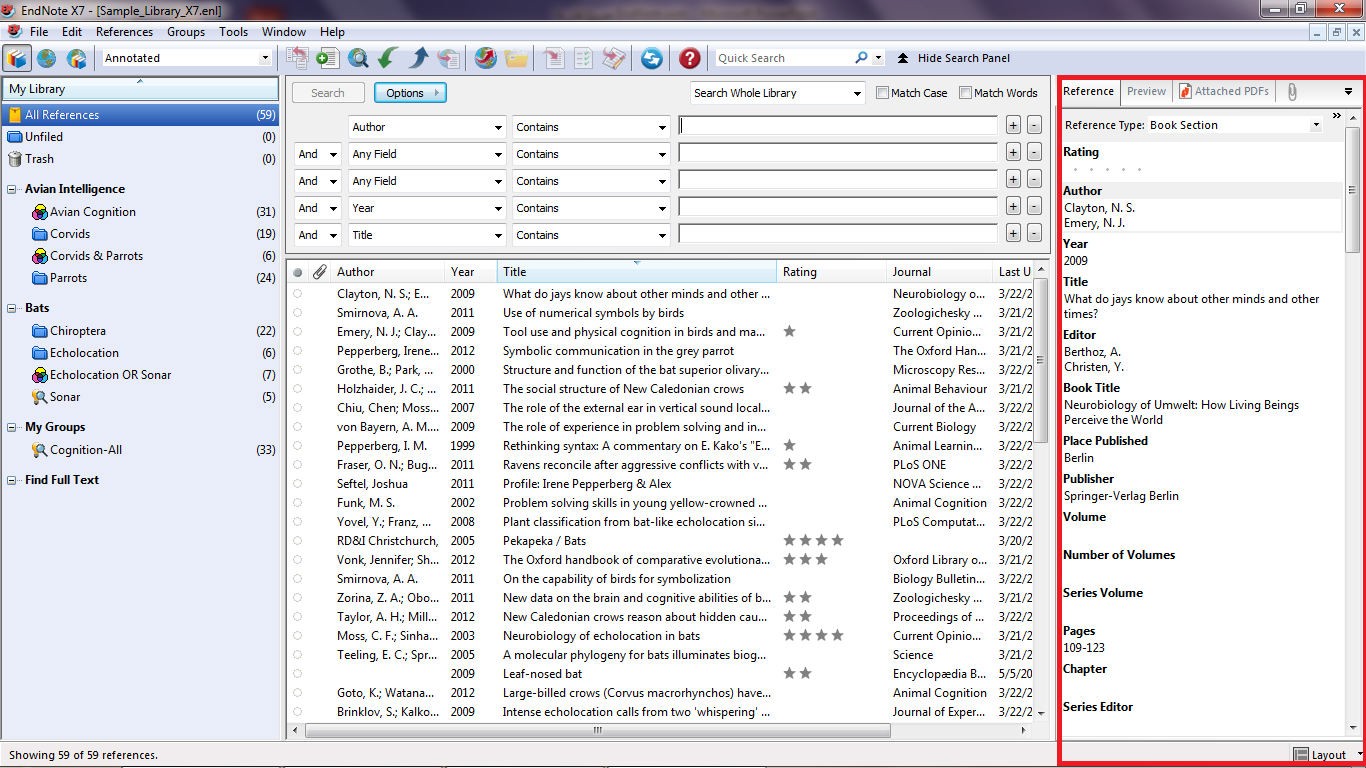Viewport: 1366px width, 768px height.
Task: Enable the Match Words checkbox
Action: [965, 93]
